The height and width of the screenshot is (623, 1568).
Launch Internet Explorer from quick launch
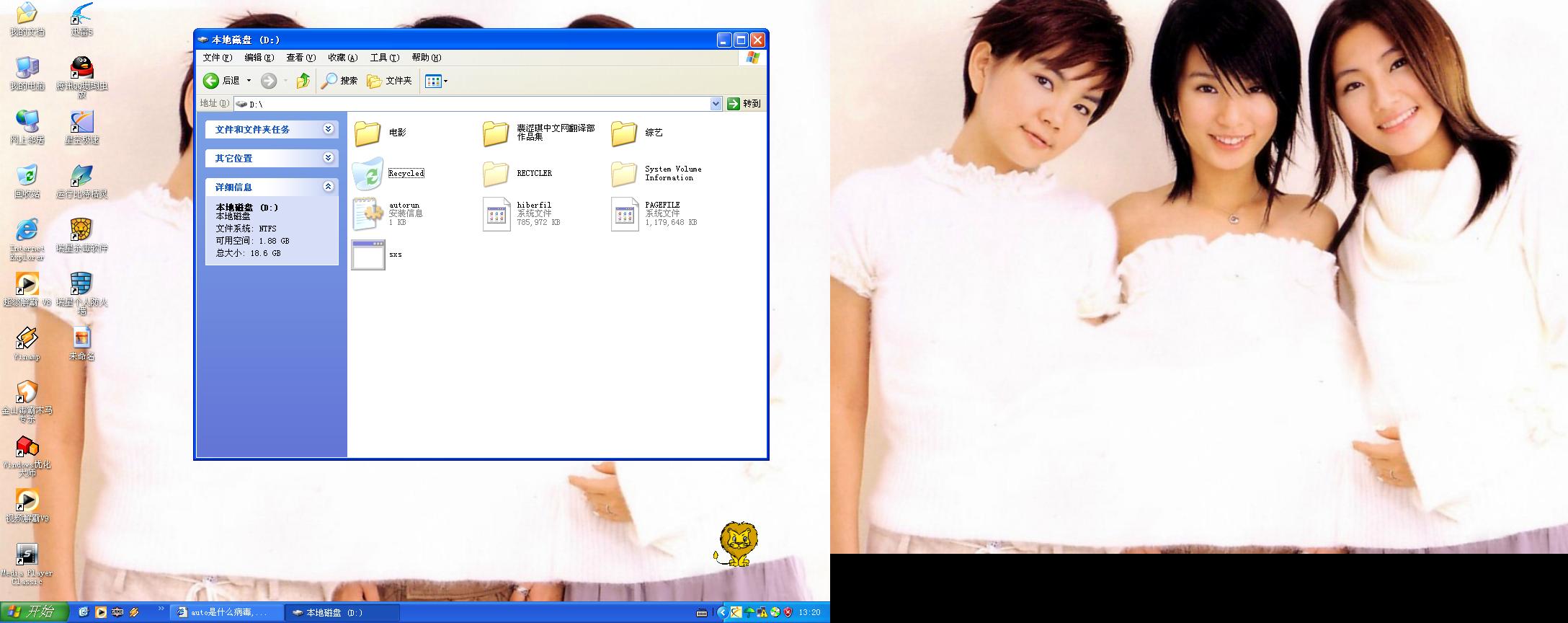[83, 612]
